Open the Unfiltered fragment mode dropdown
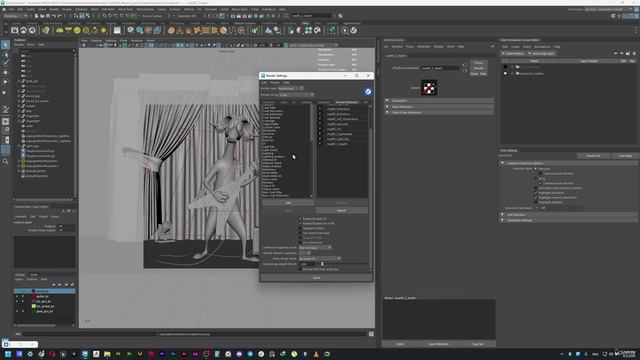Image resolution: width=640 pixels, height=360 pixels. pyautogui.click(x=315, y=247)
